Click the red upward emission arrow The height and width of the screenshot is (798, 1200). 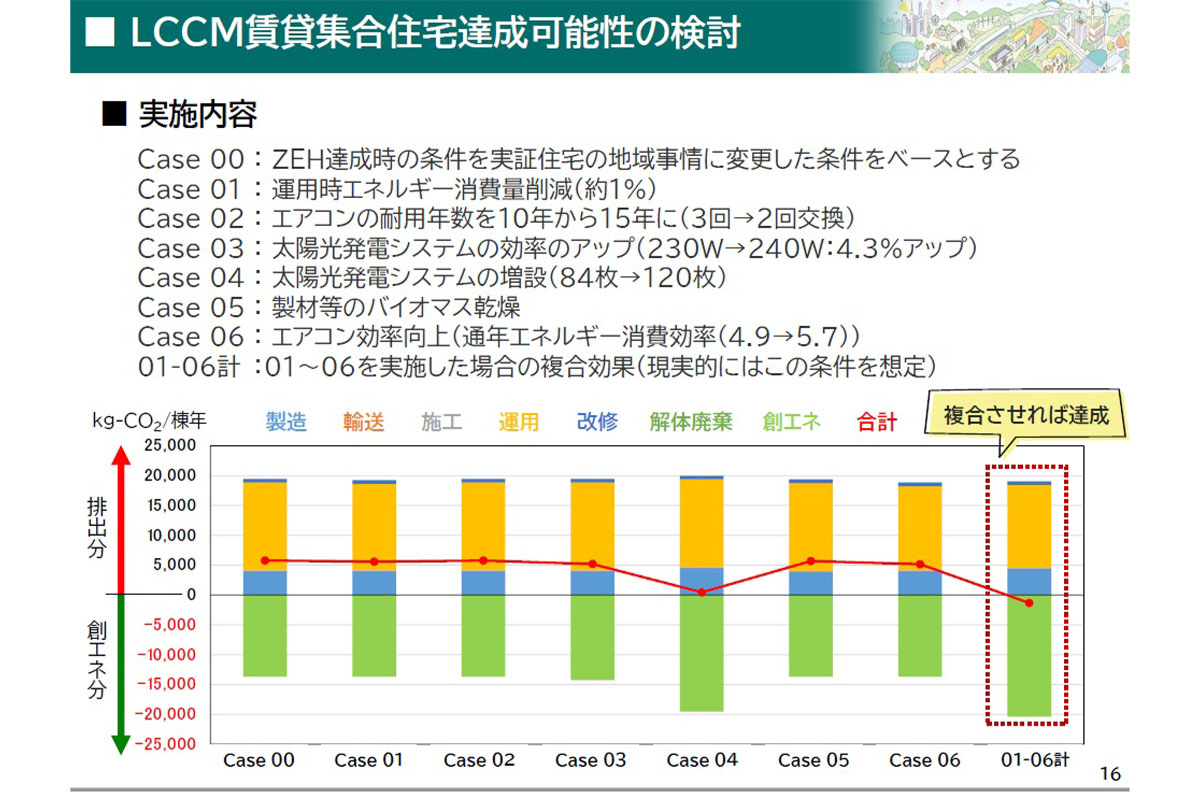pos(120,519)
